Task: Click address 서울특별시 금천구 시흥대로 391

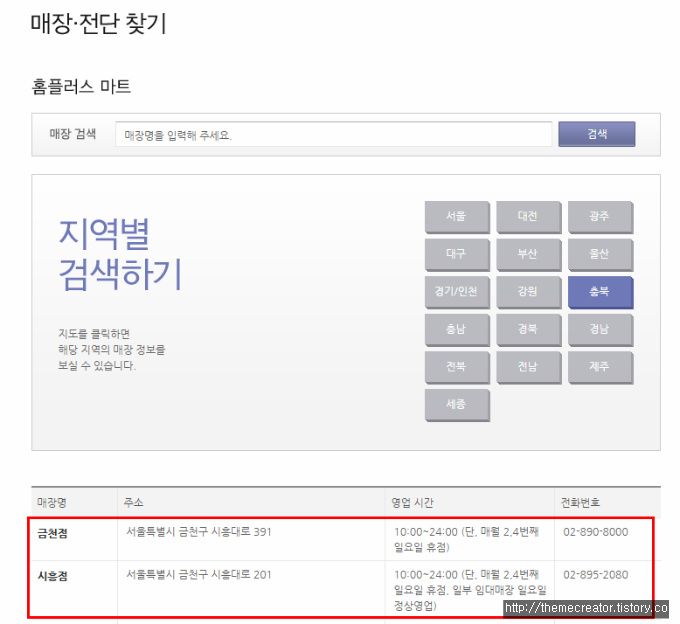Action: 199,532
